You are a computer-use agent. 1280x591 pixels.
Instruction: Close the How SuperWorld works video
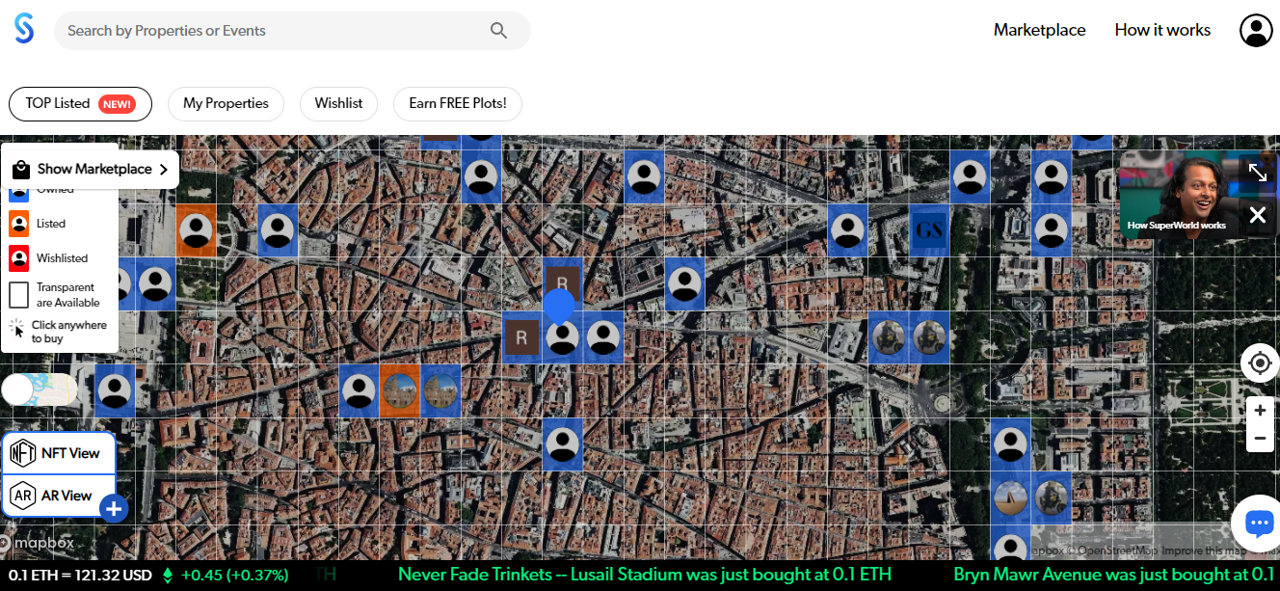(1257, 215)
